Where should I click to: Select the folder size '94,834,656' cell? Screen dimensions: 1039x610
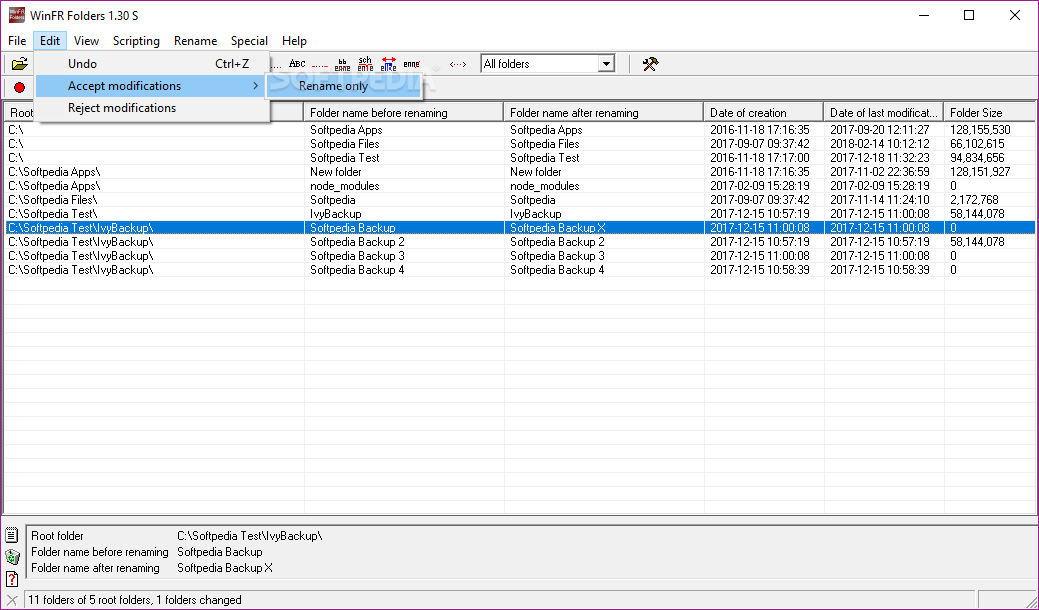pyautogui.click(x=977, y=158)
